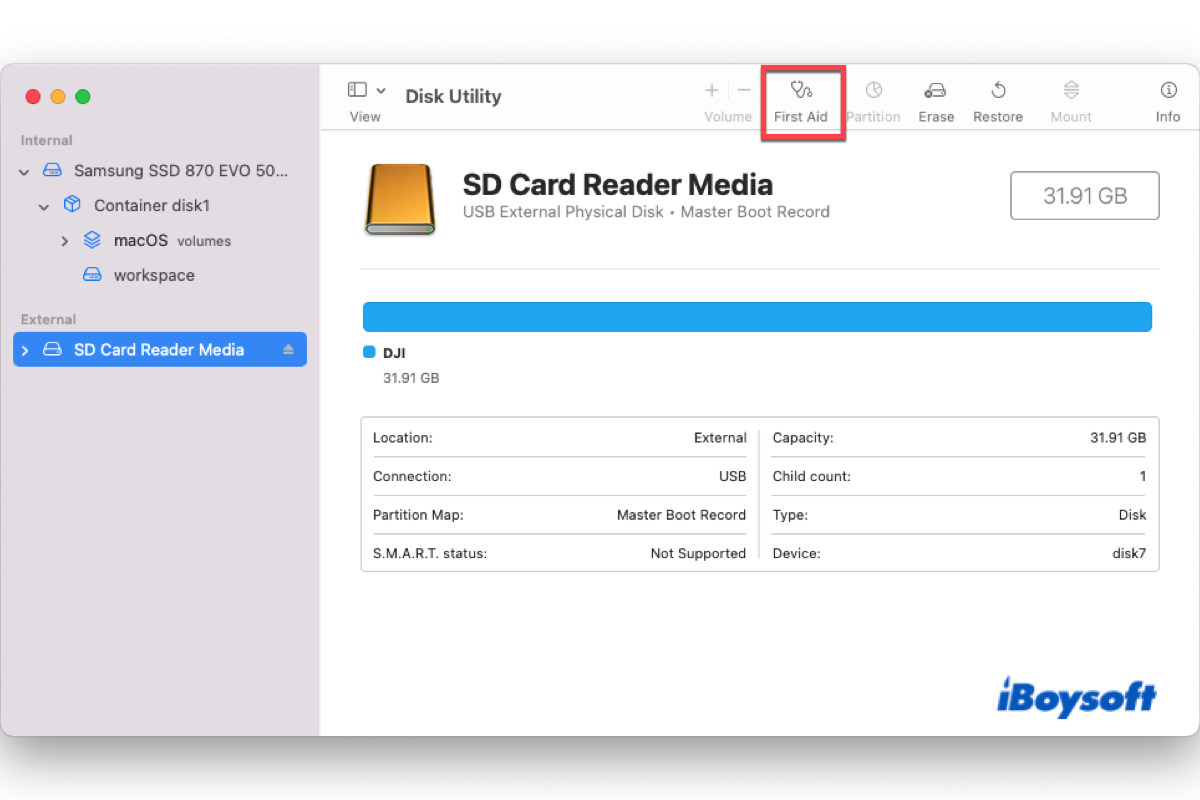Click the DJI partition in the usage bar
Screen dimensions: 1200x800
(757, 315)
